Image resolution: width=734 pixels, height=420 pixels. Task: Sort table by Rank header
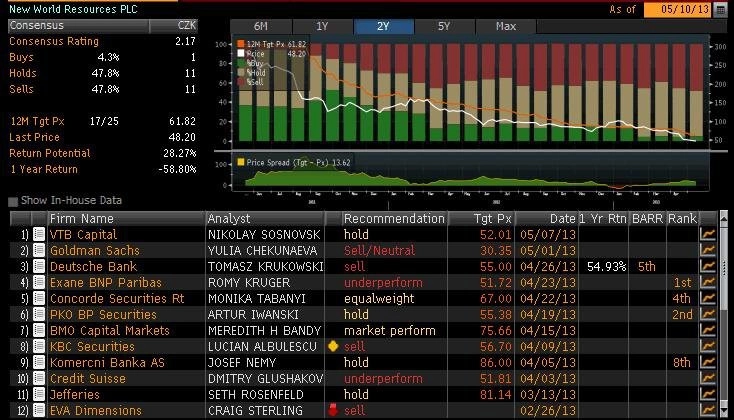[683, 219]
